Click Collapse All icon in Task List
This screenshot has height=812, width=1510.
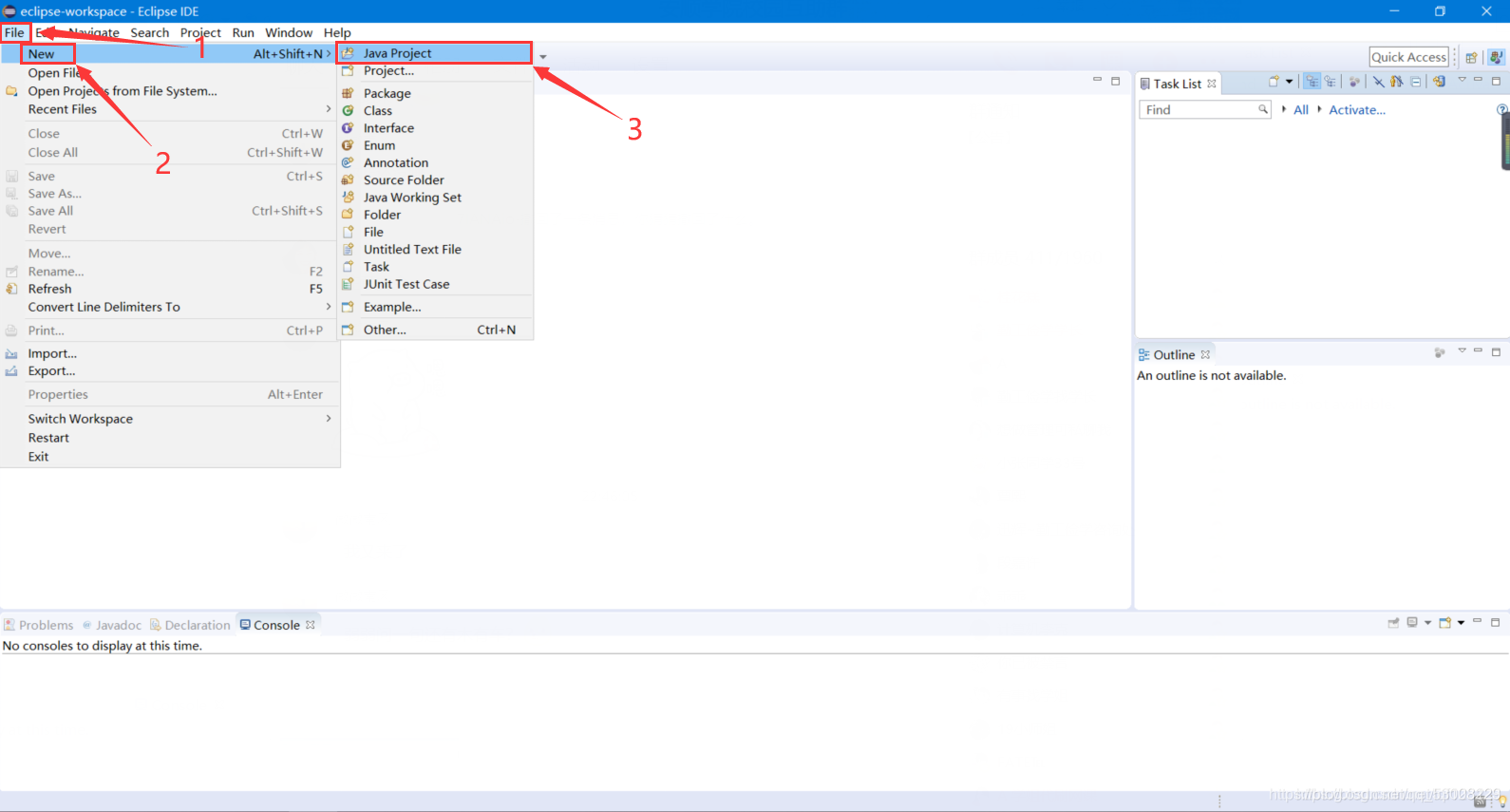click(1416, 83)
